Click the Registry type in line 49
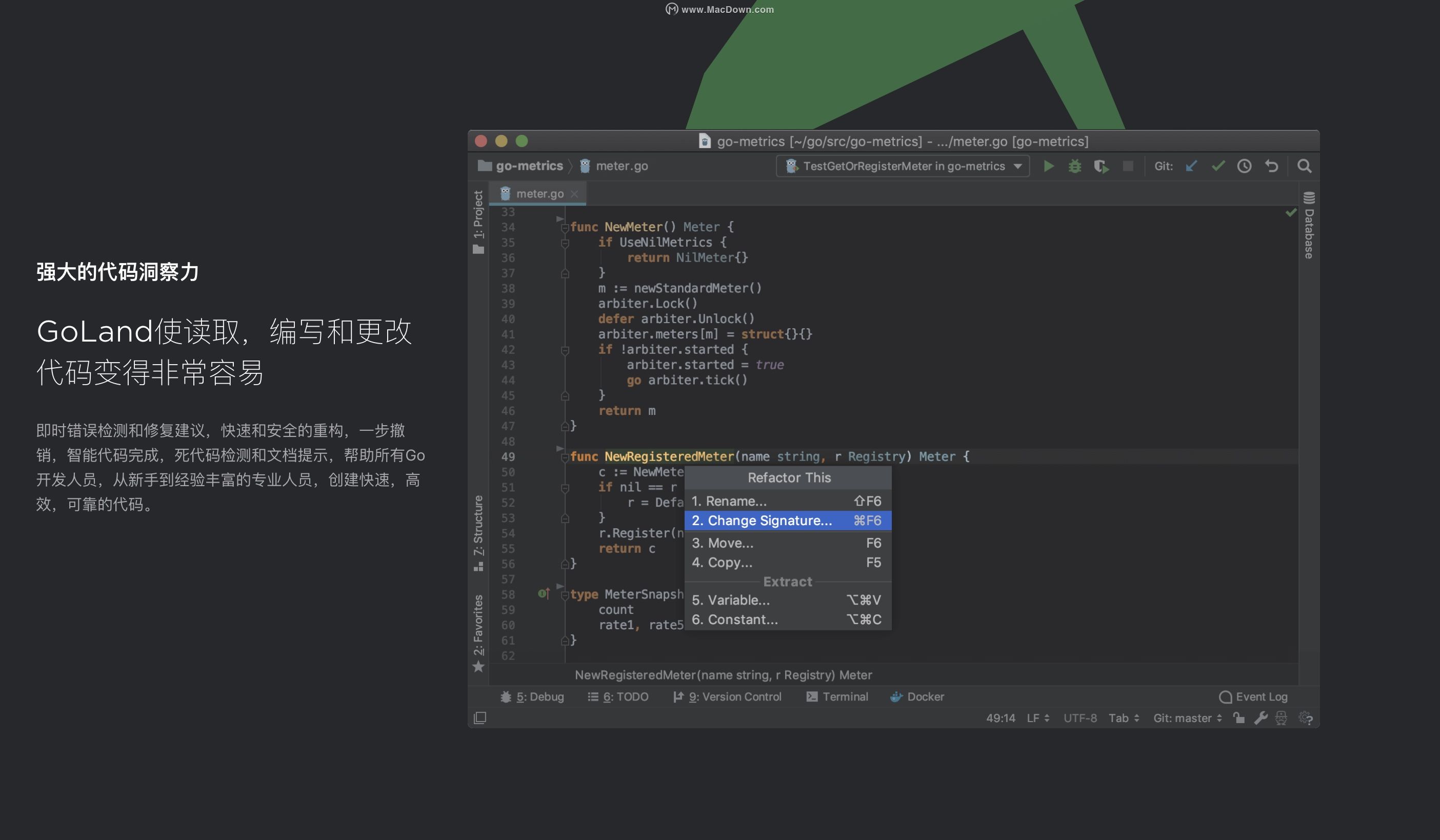The height and width of the screenshot is (840, 1440). (x=876, y=456)
